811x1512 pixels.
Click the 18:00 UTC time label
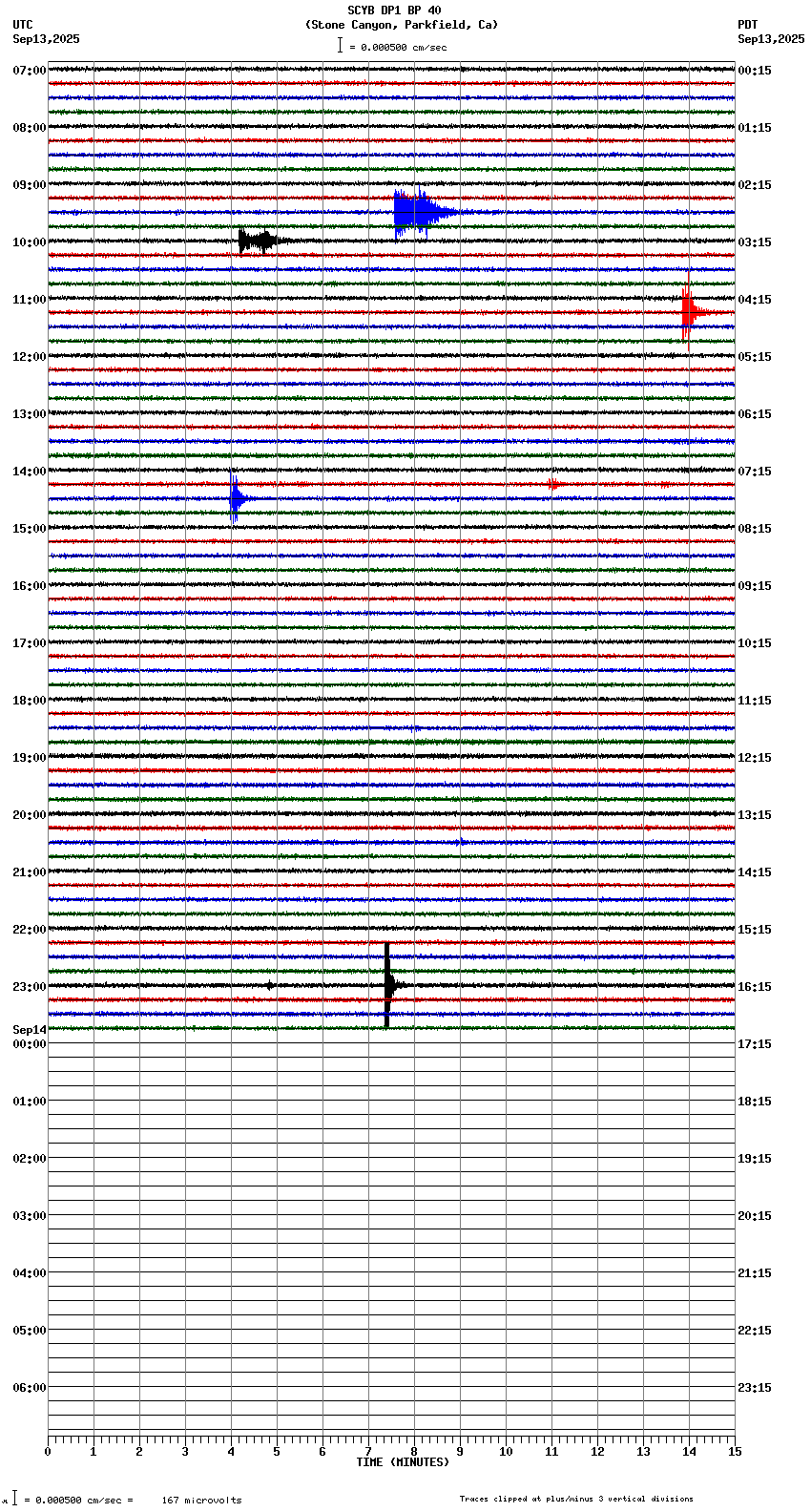tap(30, 700)
